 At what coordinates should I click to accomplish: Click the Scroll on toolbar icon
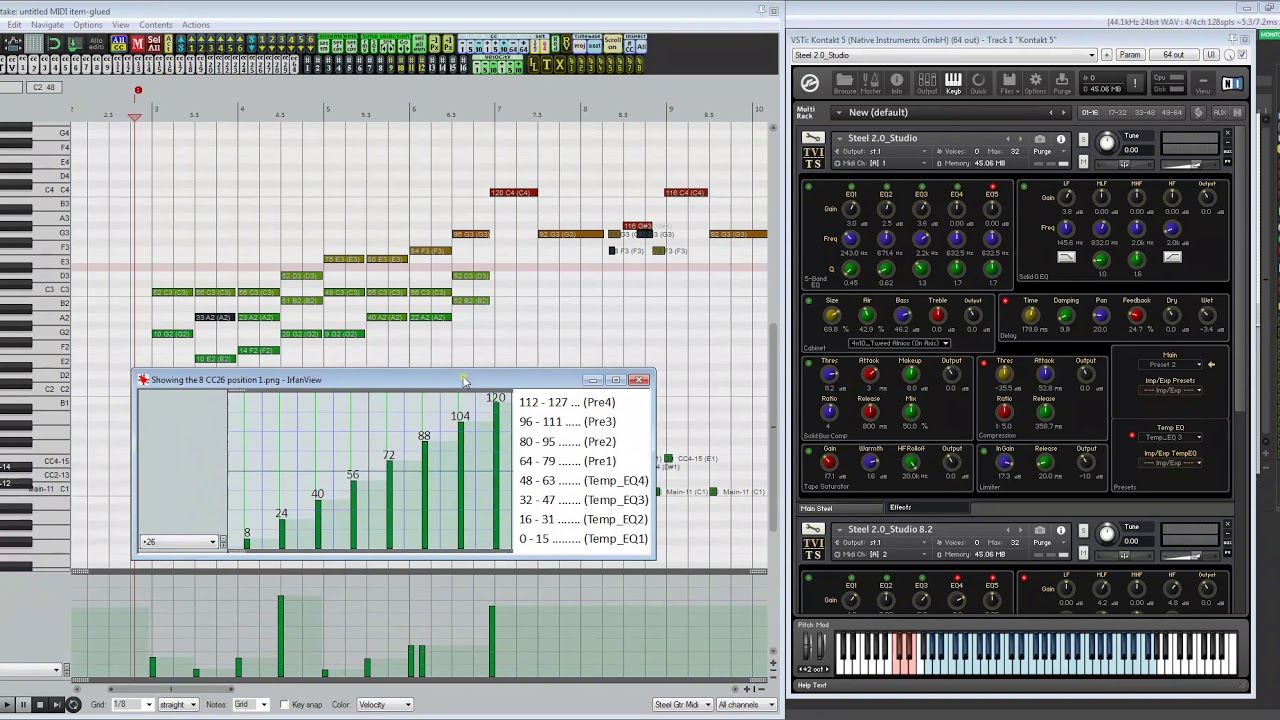(612, 43)
